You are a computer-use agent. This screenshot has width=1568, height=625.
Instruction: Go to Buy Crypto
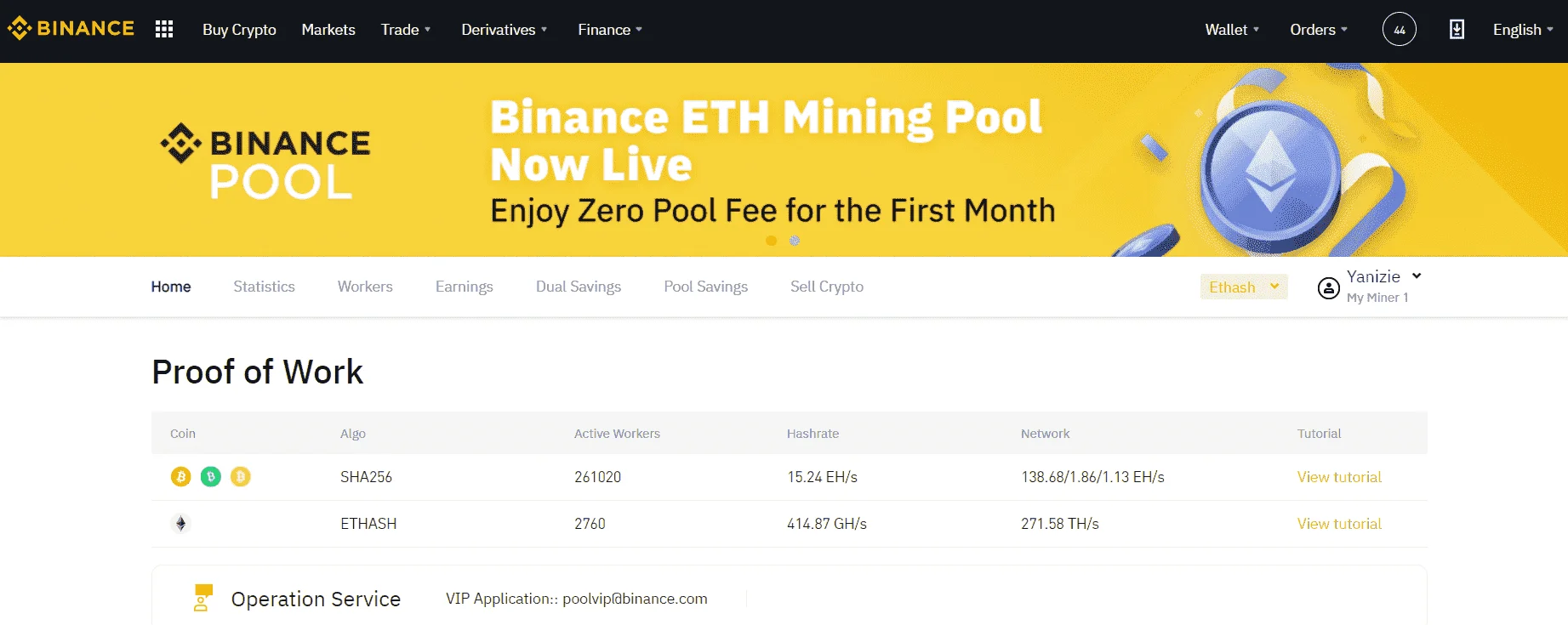point(239,30)
